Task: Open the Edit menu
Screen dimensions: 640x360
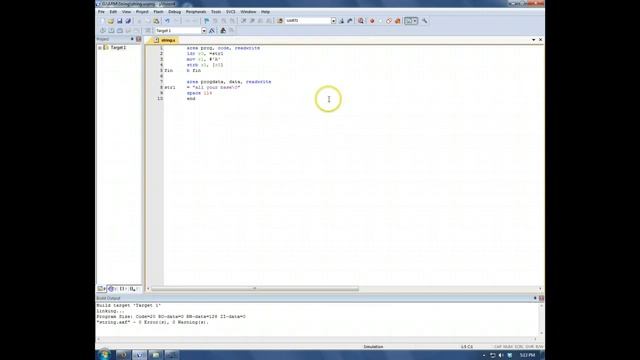Action: (113, 12)
